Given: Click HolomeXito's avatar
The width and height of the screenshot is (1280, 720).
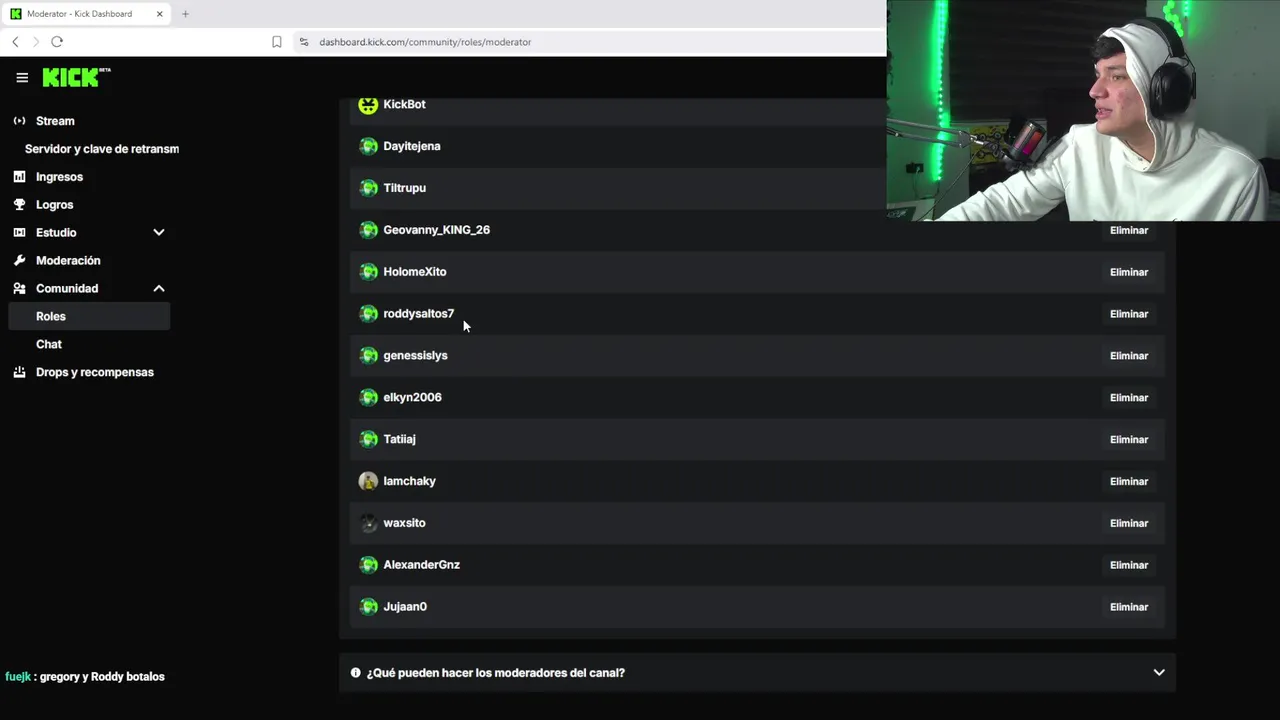Looking at the screenshot, I should pyautogui.click(x=368, y=273).
